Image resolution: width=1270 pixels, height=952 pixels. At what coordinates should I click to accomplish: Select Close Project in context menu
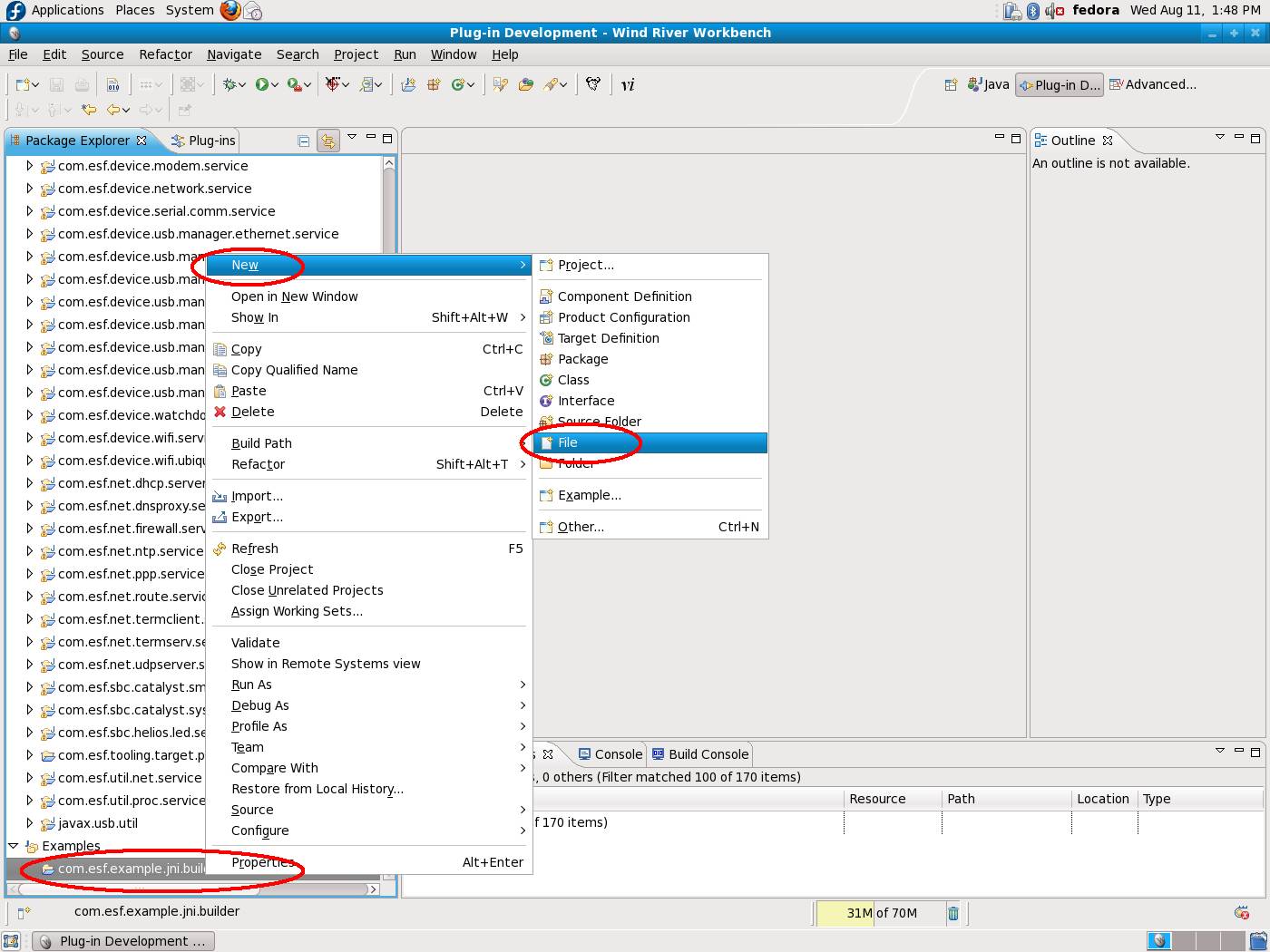pyautogui.click(x=369, y=569)
